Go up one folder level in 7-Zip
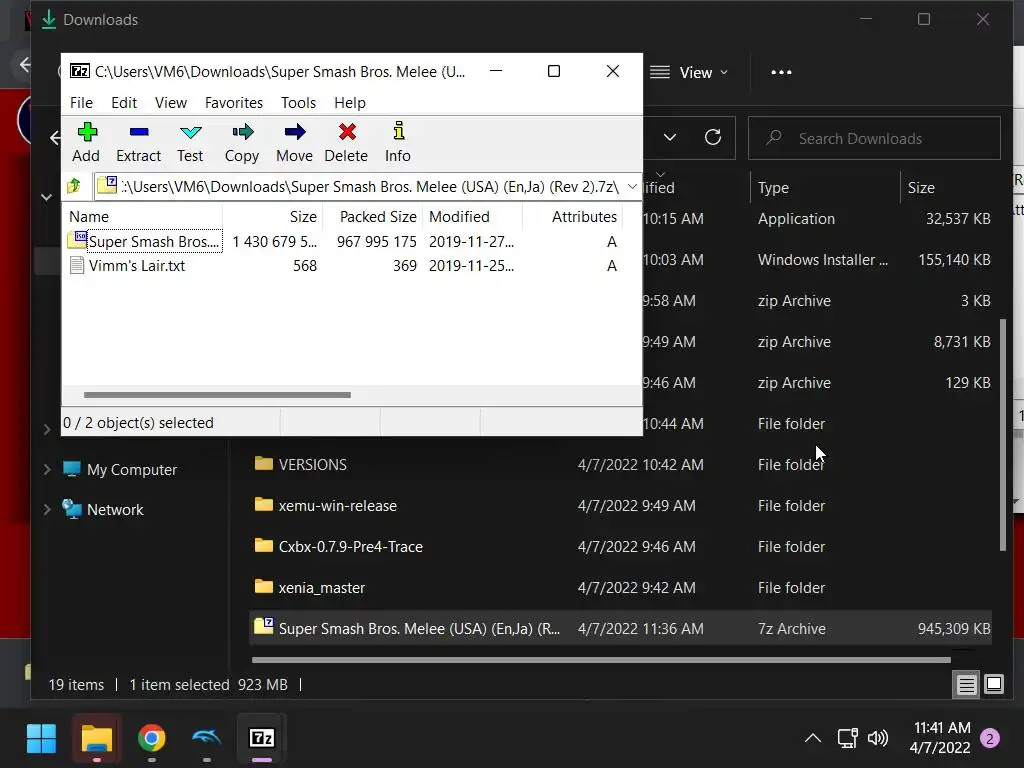The width and height of the screenshot is (1024, 768). pos(74,187)
